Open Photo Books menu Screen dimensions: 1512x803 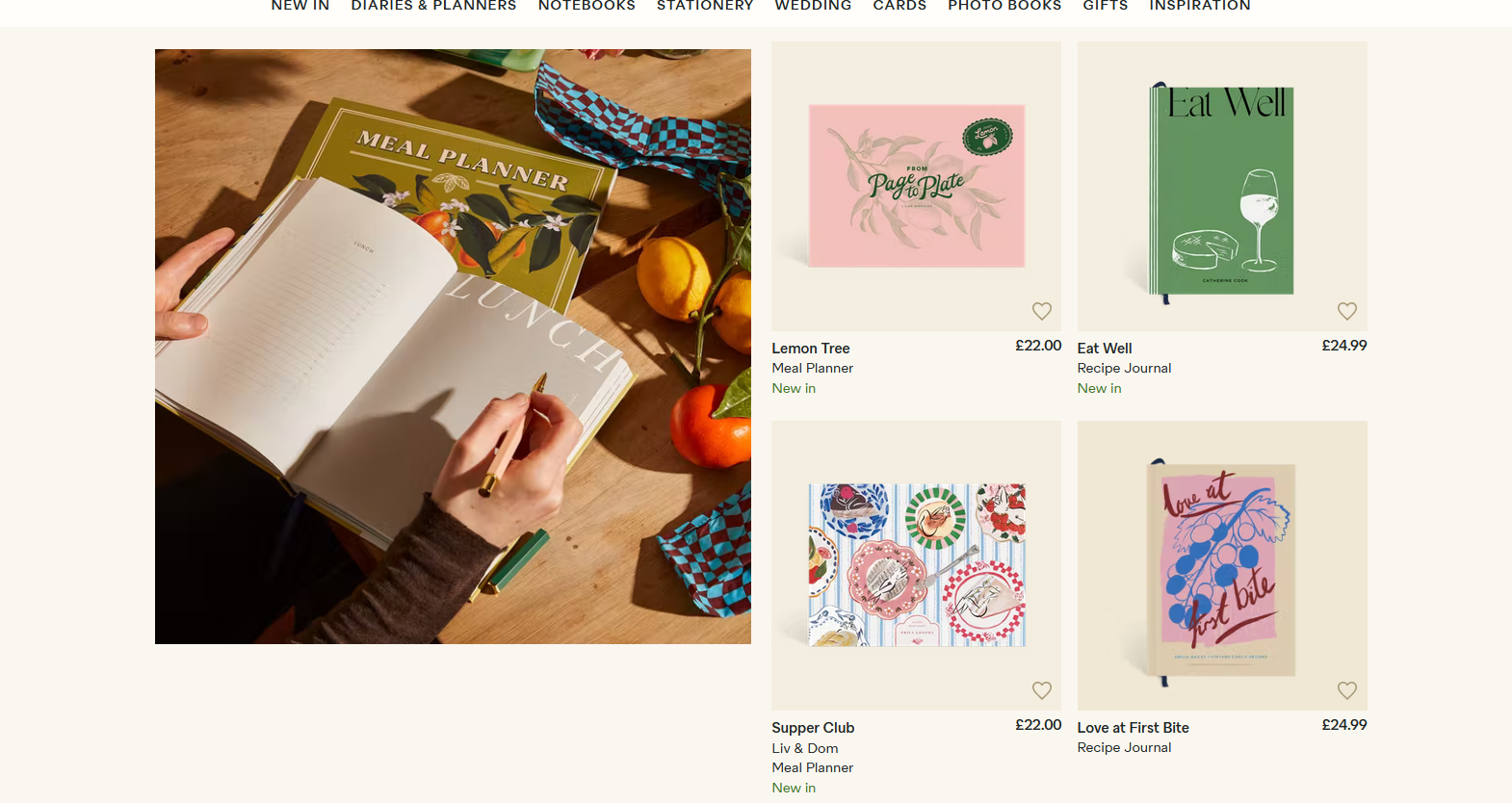tap(1004, 6)
